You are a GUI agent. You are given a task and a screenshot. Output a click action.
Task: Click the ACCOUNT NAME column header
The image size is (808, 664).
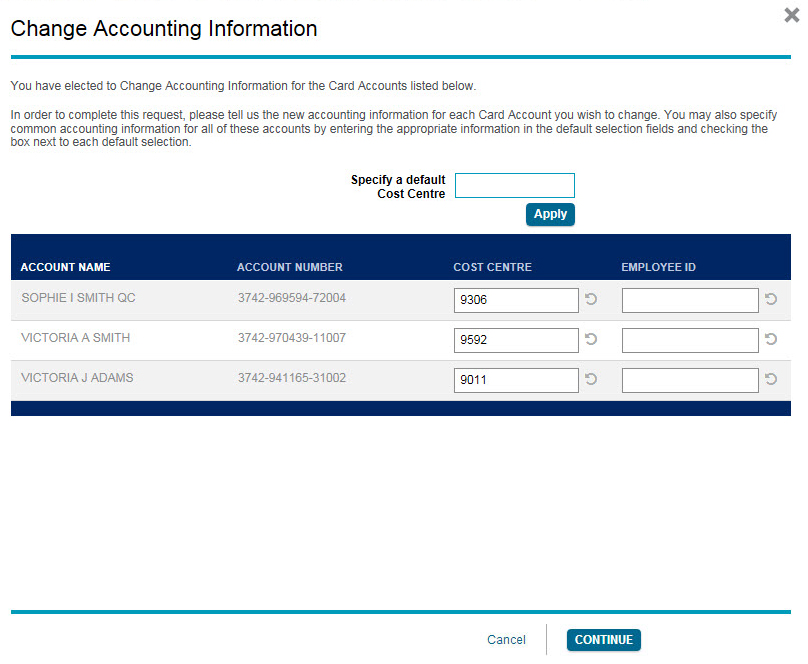[x=66, y=267]
